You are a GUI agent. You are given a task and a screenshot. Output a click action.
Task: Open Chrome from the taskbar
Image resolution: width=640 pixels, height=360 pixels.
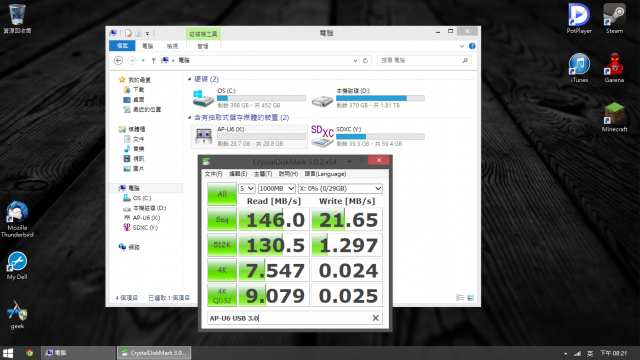[x=29, y=353]
